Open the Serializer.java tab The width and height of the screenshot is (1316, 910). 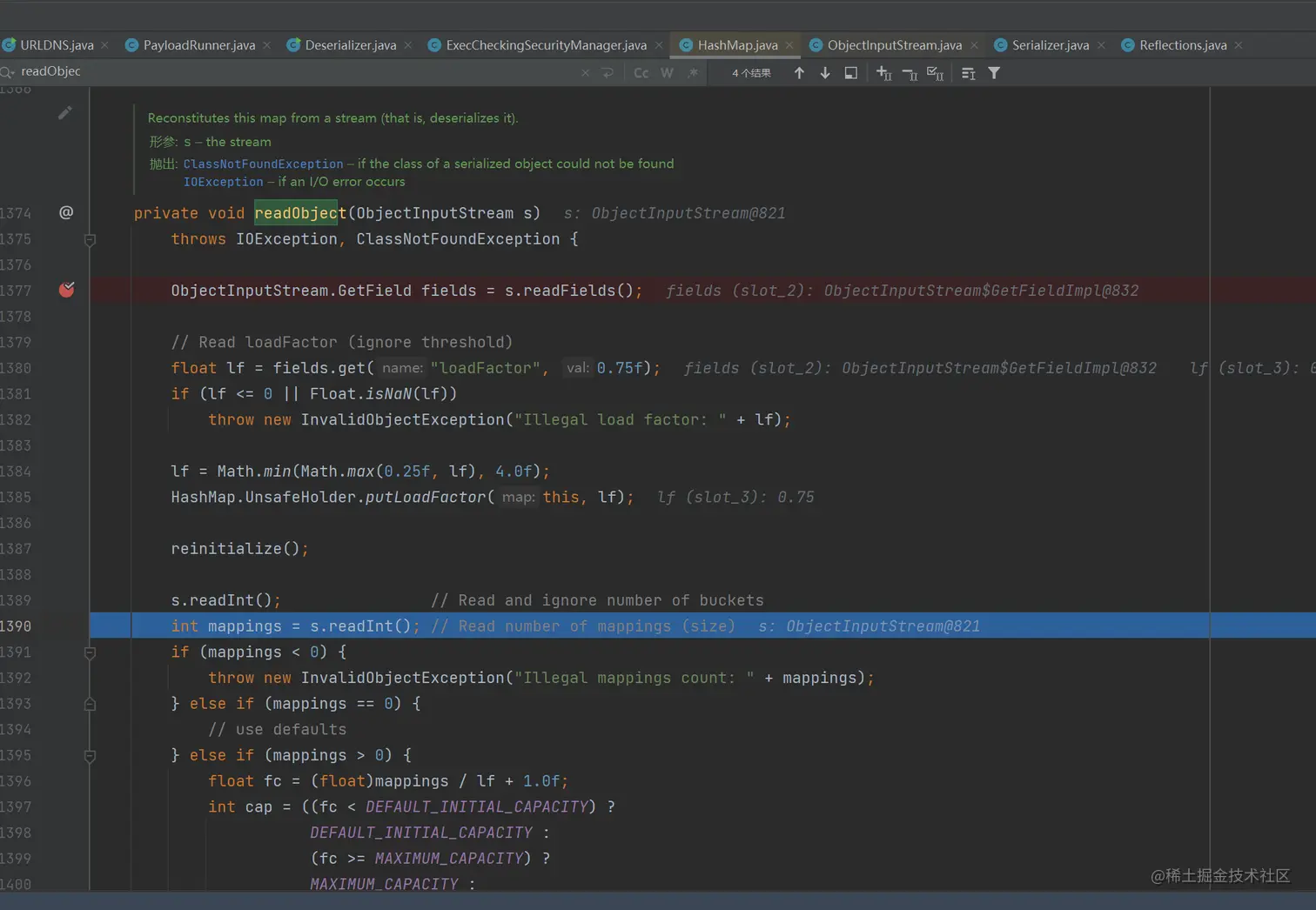[1050, 45]
